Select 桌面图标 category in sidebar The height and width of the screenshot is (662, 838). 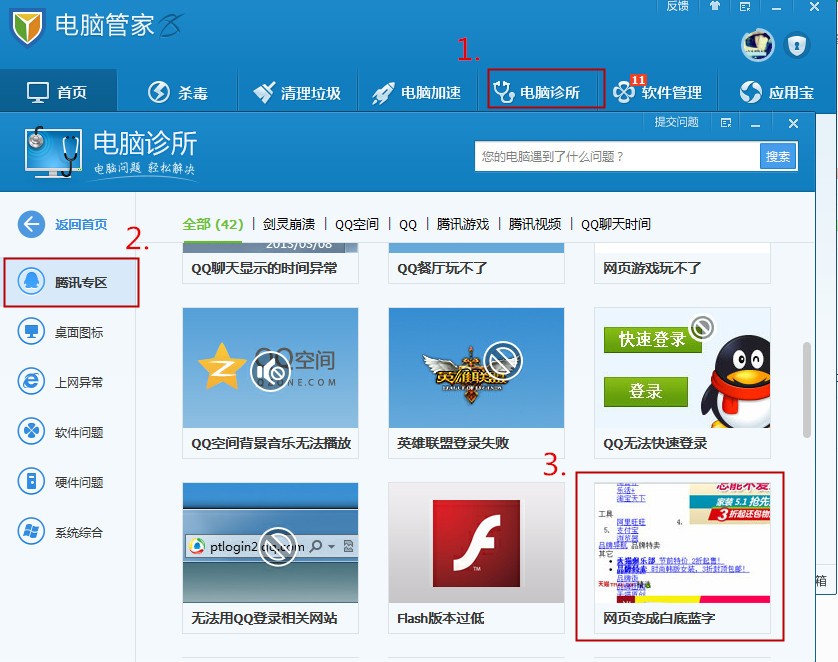(x=68, y=332)
